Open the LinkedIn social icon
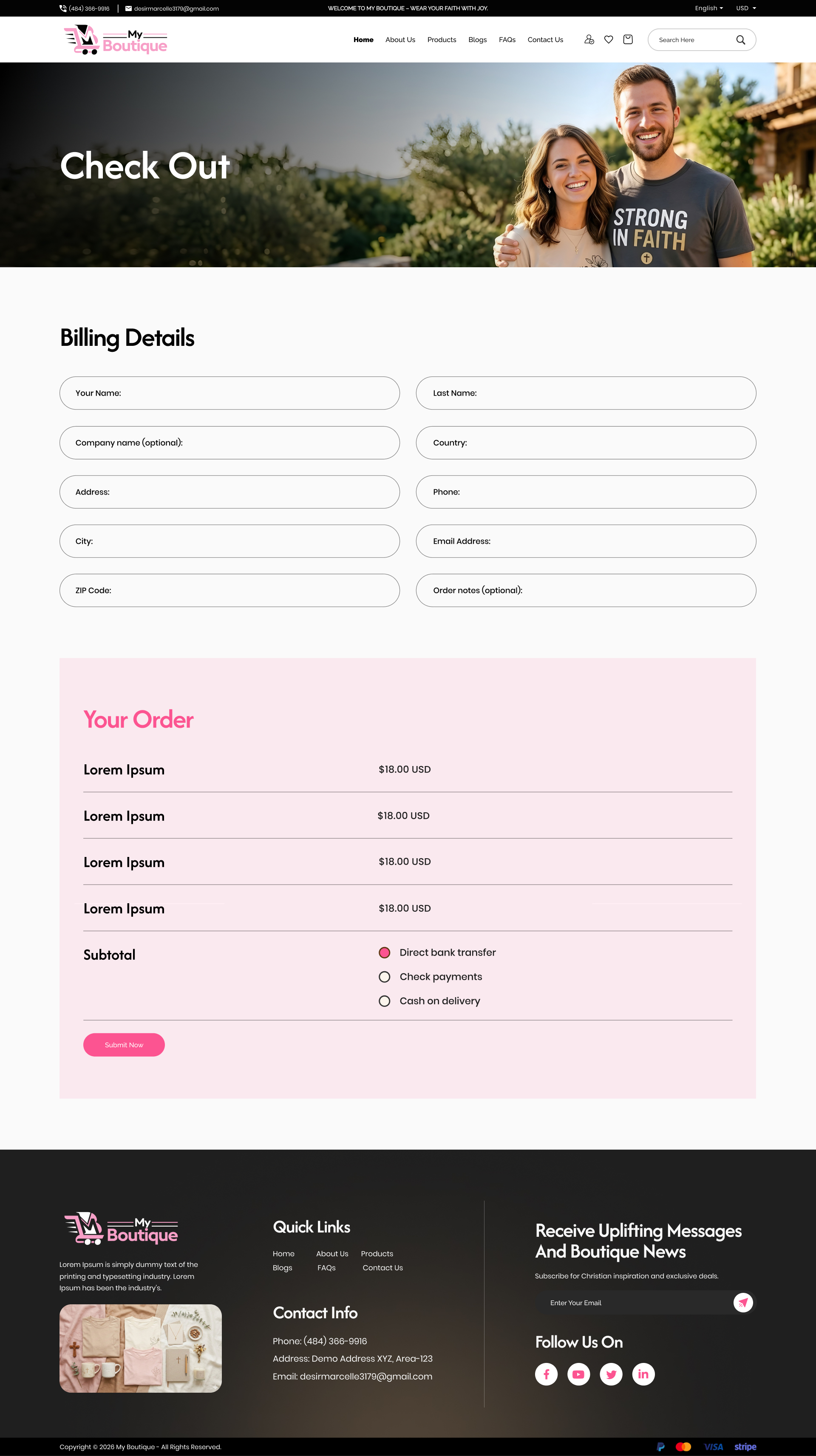The image size is (816, 1456). [x=643, y=1374]
